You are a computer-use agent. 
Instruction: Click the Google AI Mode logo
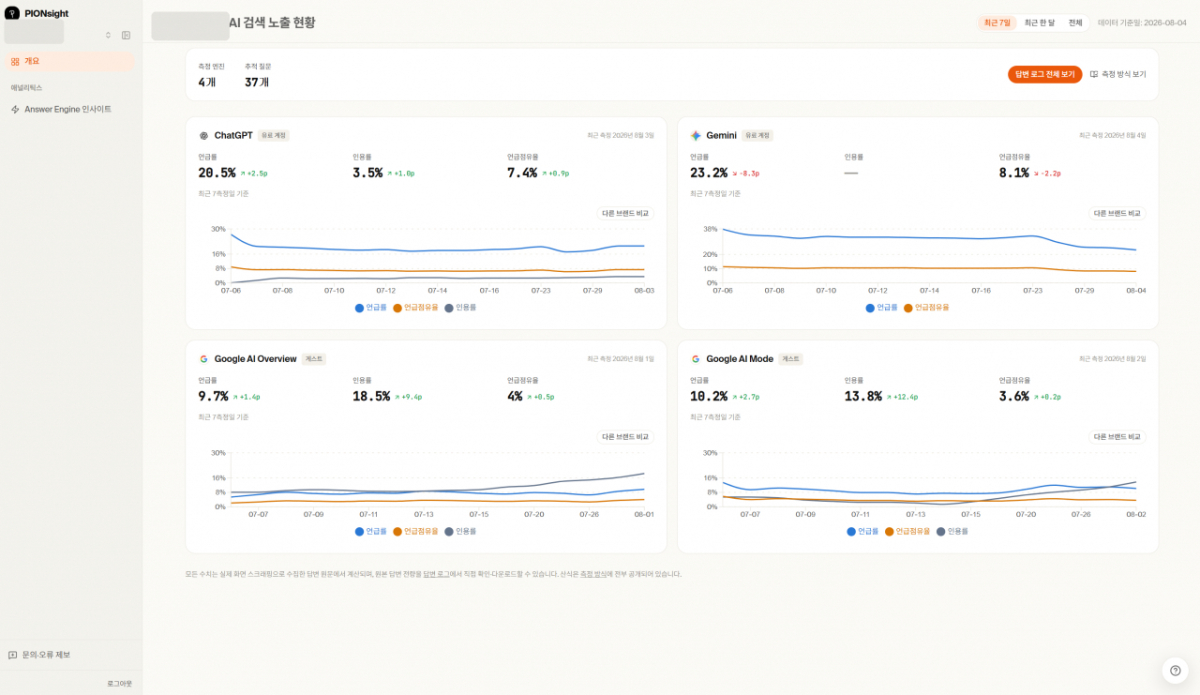click(x=696, y=359)
